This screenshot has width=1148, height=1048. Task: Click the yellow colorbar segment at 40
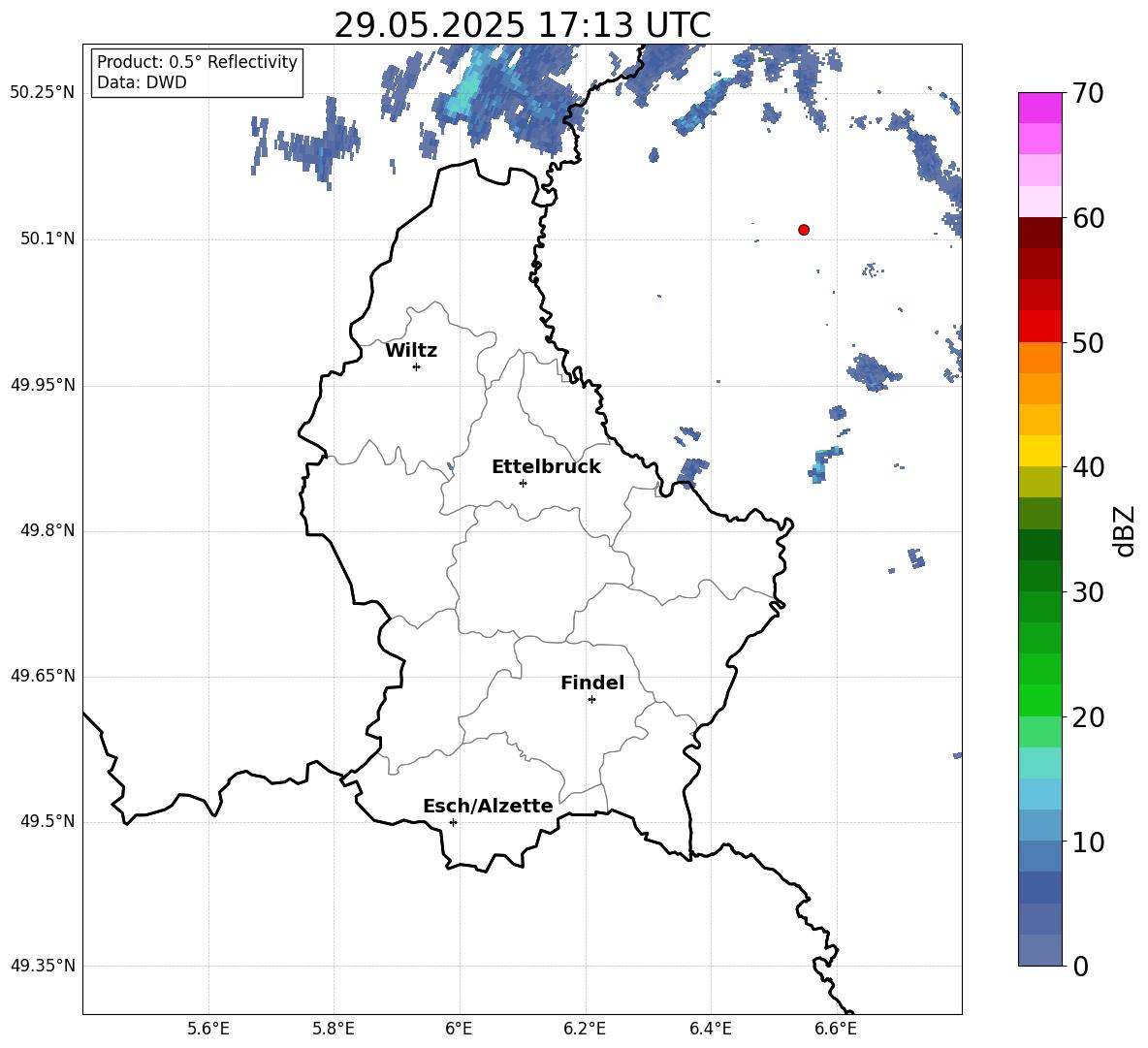point(1039,451)
